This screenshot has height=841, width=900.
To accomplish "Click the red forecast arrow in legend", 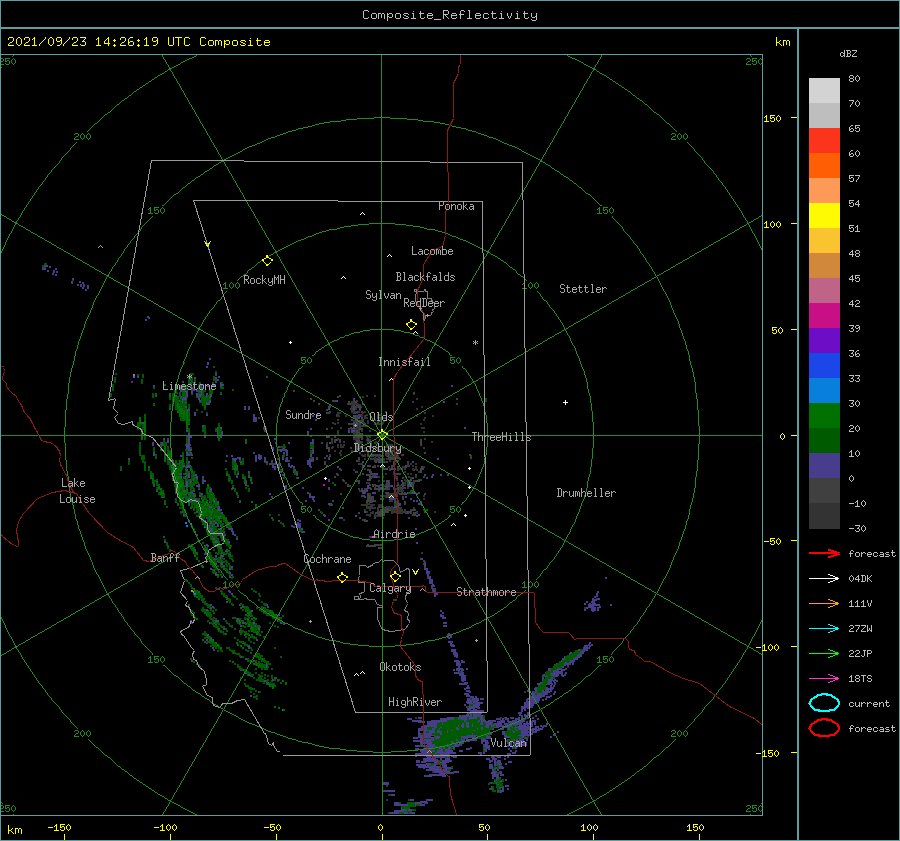I will click(x=824, y=553).
